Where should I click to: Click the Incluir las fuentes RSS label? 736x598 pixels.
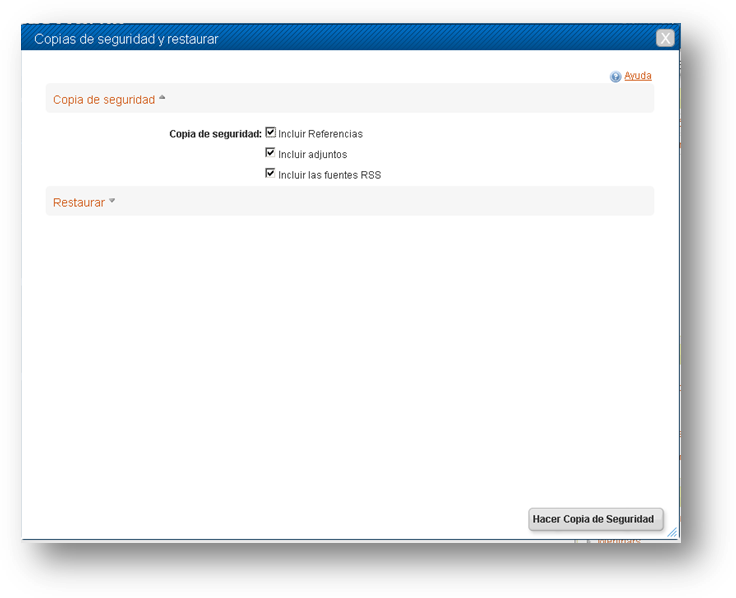[330, 175]
